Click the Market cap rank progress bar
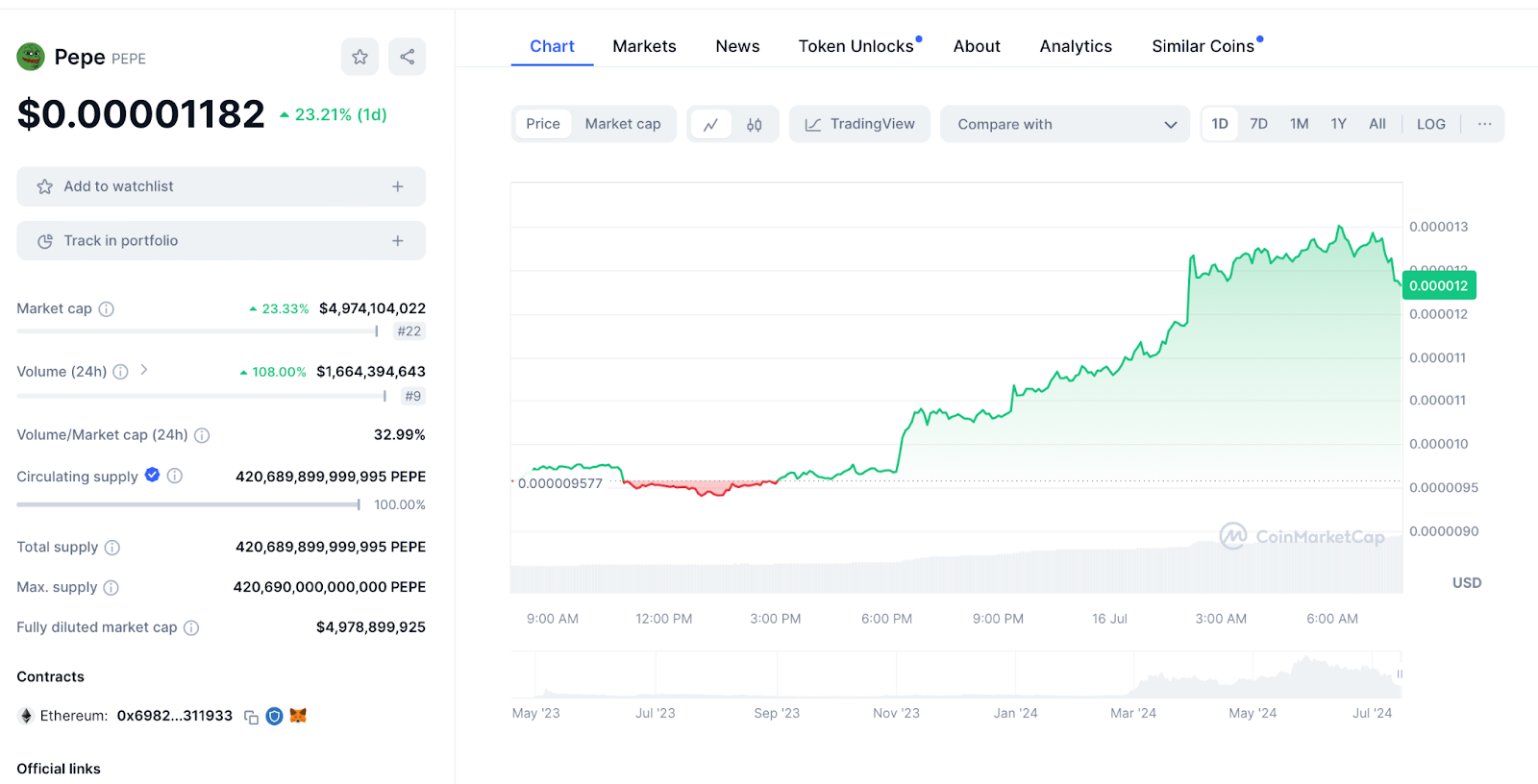The image size is (1538, 784). tap(197, 331)
